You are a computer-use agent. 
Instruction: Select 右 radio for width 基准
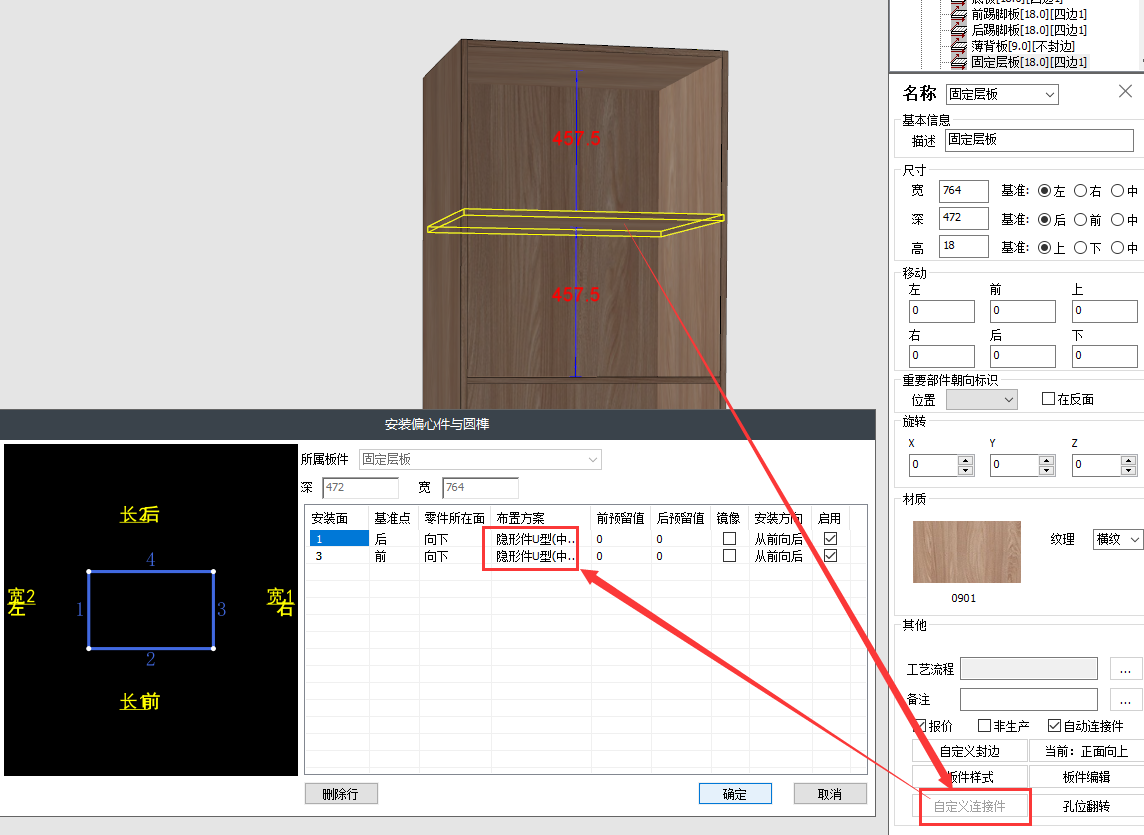click(1081, 191)
